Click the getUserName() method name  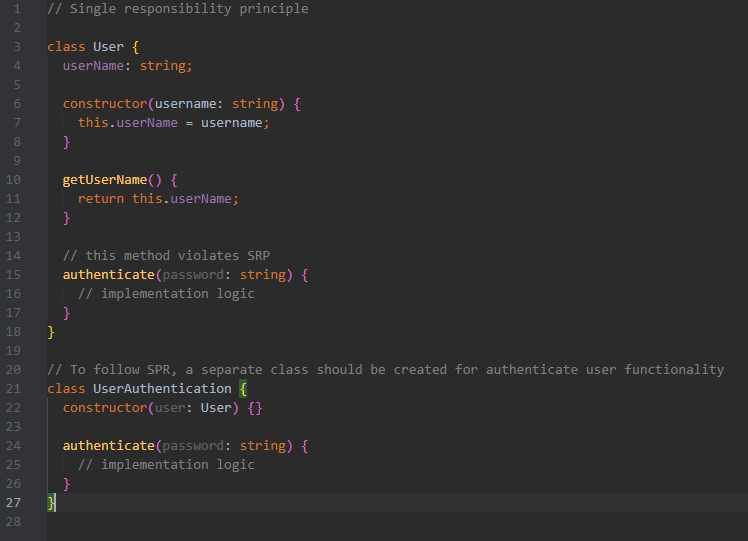tap(105, 180)
